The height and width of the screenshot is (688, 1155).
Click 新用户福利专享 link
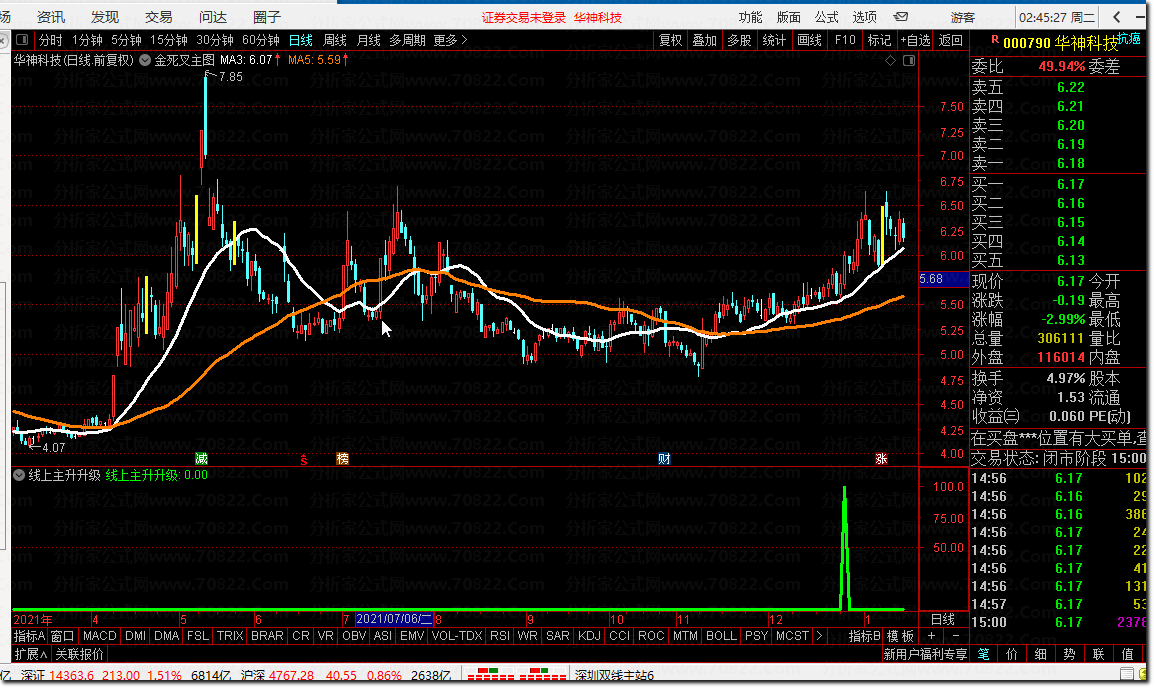(x=925, y=654)
